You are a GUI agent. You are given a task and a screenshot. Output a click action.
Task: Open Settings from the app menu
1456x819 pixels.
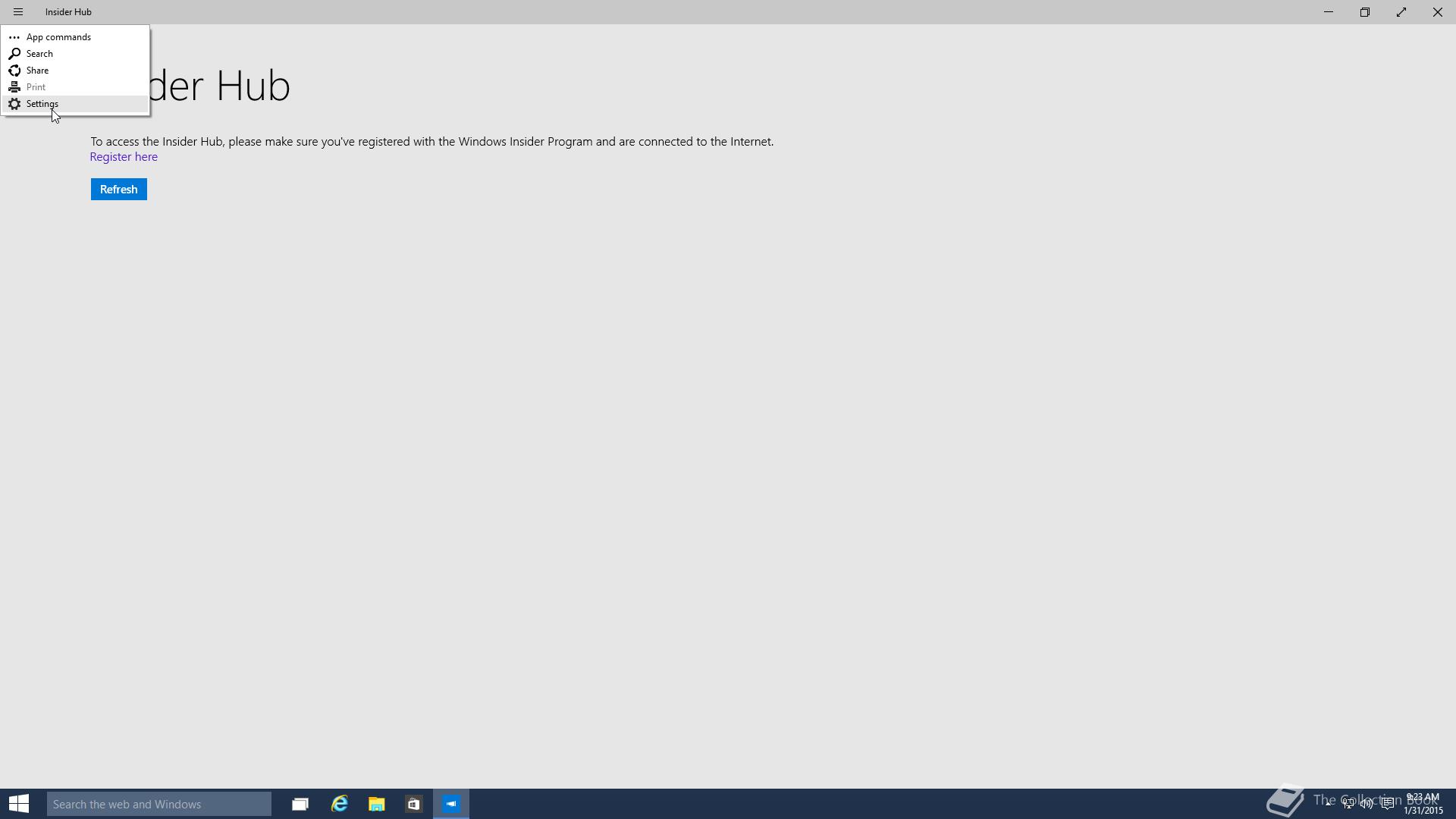(x=75, y=104)
